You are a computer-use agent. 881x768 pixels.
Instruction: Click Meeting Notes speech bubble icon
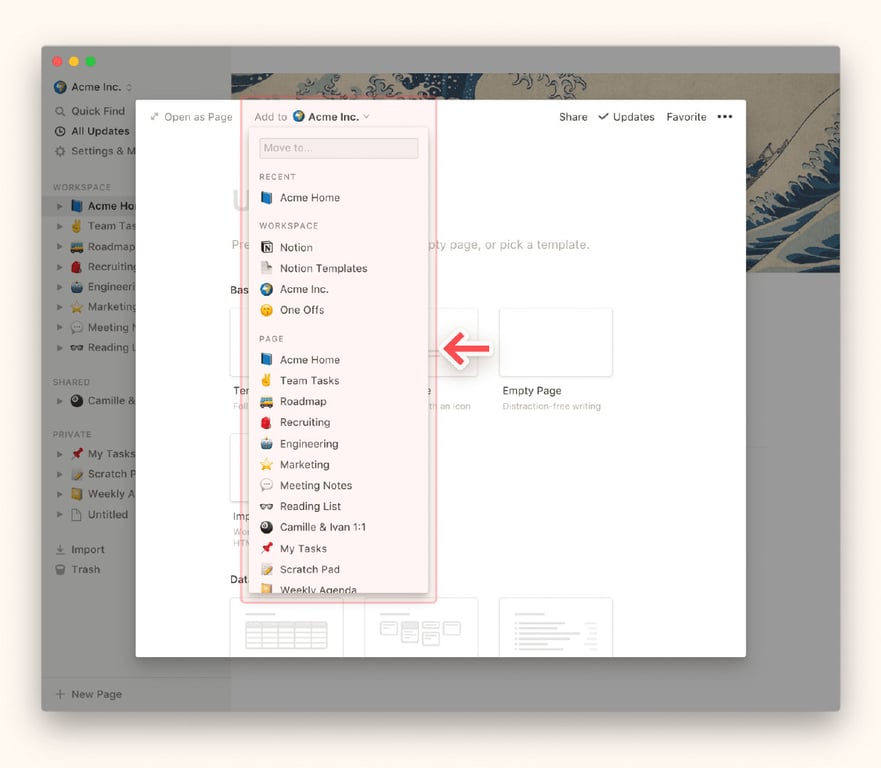point(266,485)
